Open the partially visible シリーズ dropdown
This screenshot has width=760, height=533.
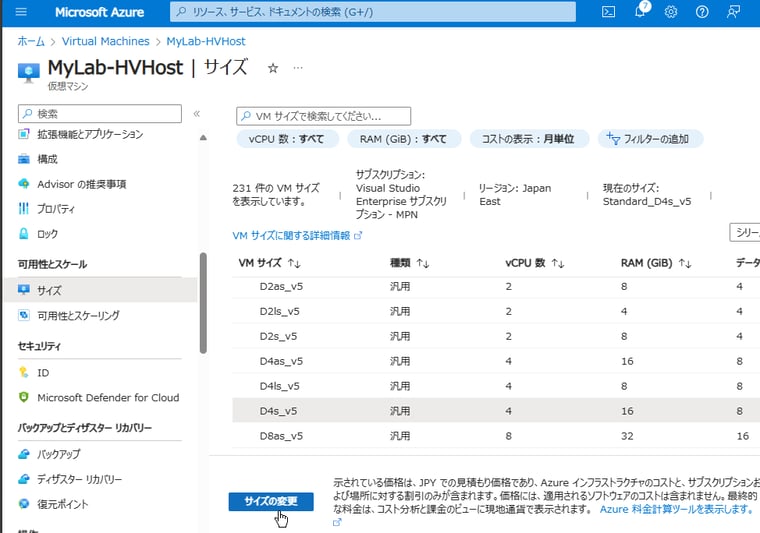click(x=745, y=233)
